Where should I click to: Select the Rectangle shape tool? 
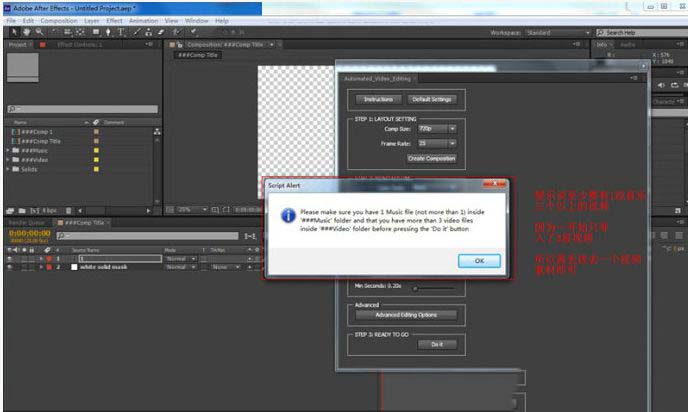click(x=96, y=32)
